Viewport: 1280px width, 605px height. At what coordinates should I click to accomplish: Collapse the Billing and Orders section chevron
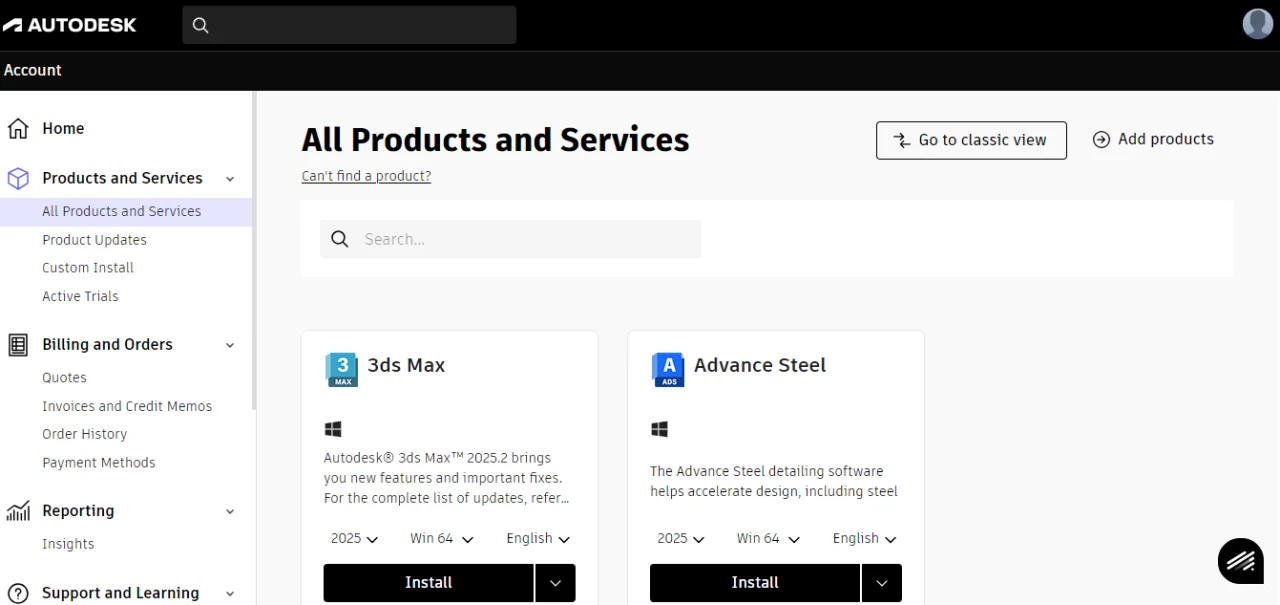coord(230,345)
